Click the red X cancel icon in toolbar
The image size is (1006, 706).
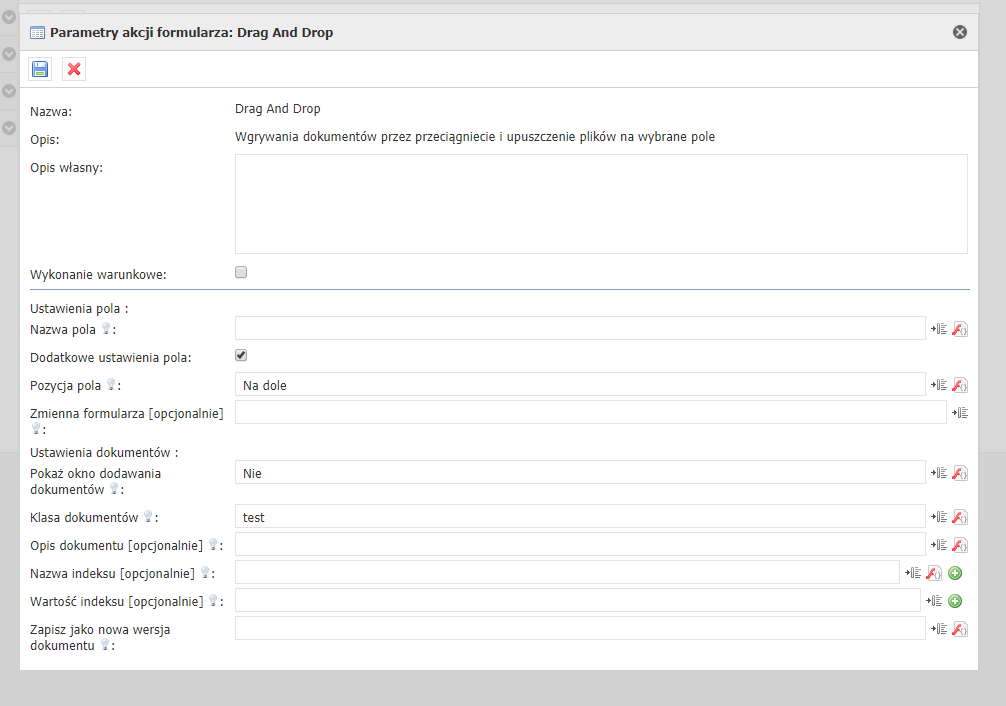click(74, 69)
